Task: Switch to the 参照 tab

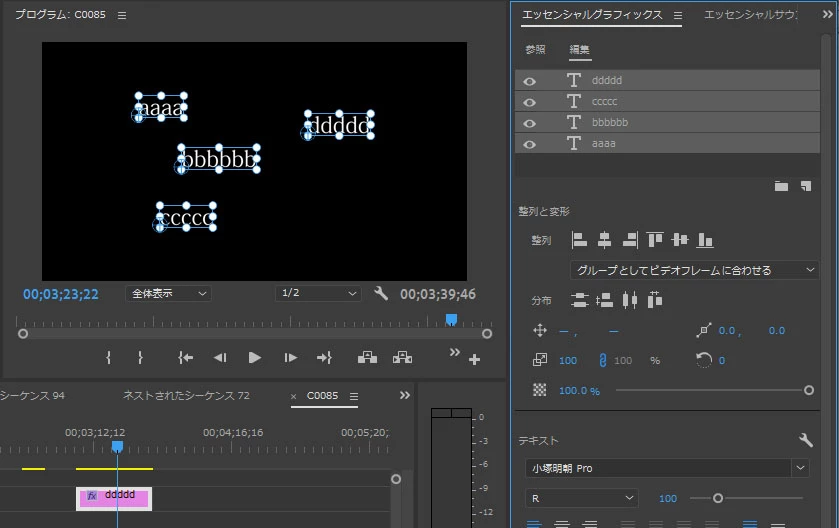Action: (535, 50)
